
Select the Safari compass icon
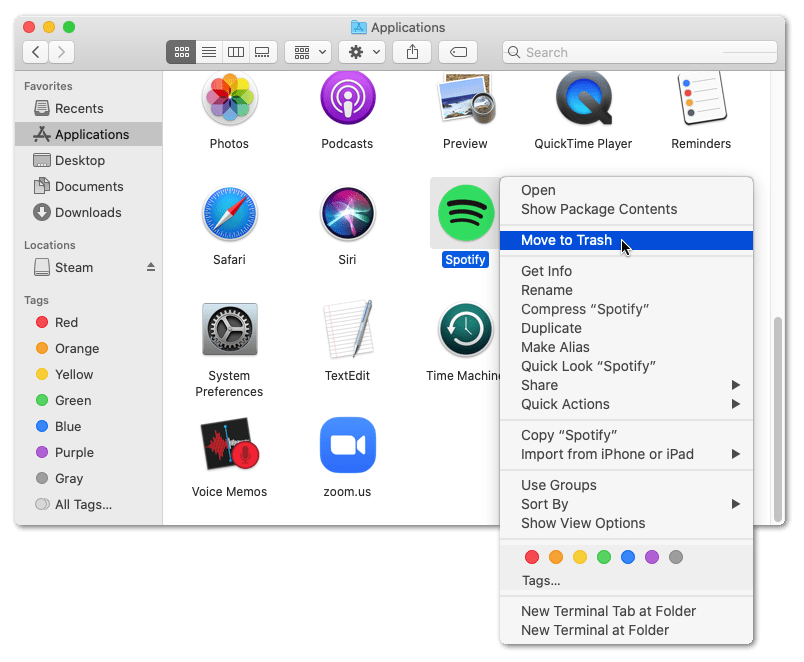[x=229, y=213]
